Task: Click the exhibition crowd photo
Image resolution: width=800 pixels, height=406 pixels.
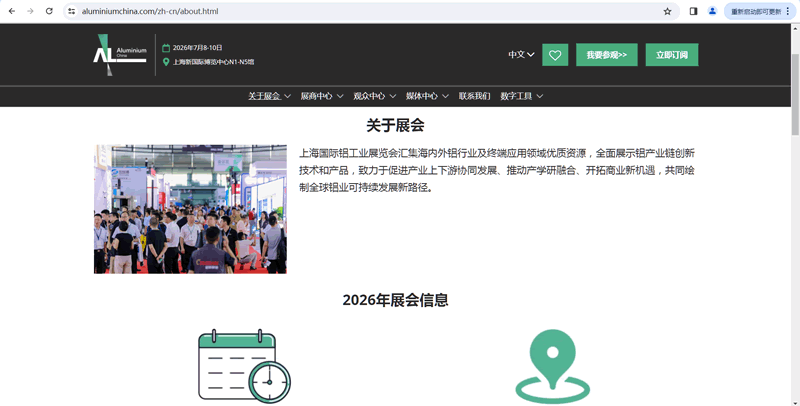Action: tap(190, 209)
